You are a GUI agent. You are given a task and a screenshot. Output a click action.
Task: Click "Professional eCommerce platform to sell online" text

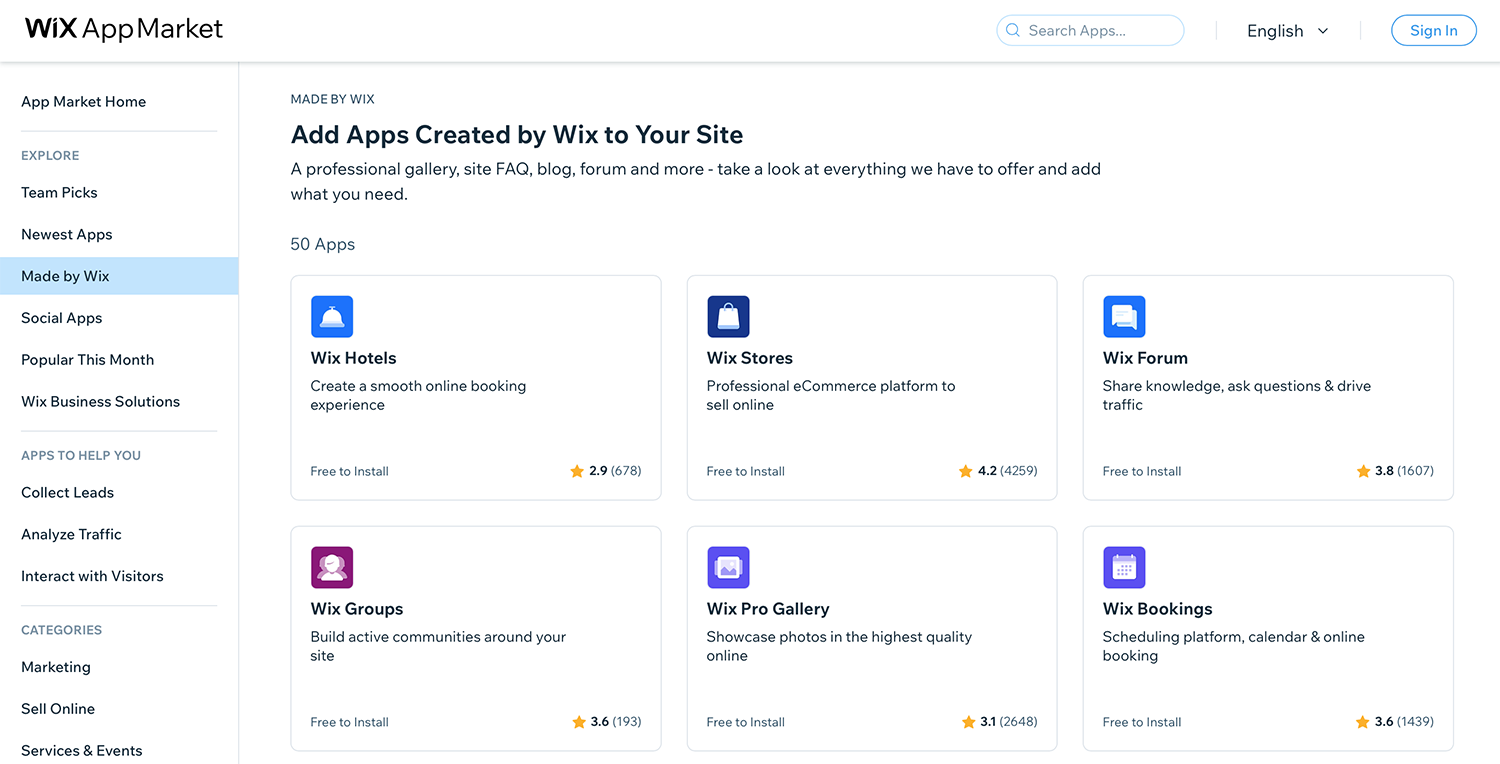click(x=831, y=396)
